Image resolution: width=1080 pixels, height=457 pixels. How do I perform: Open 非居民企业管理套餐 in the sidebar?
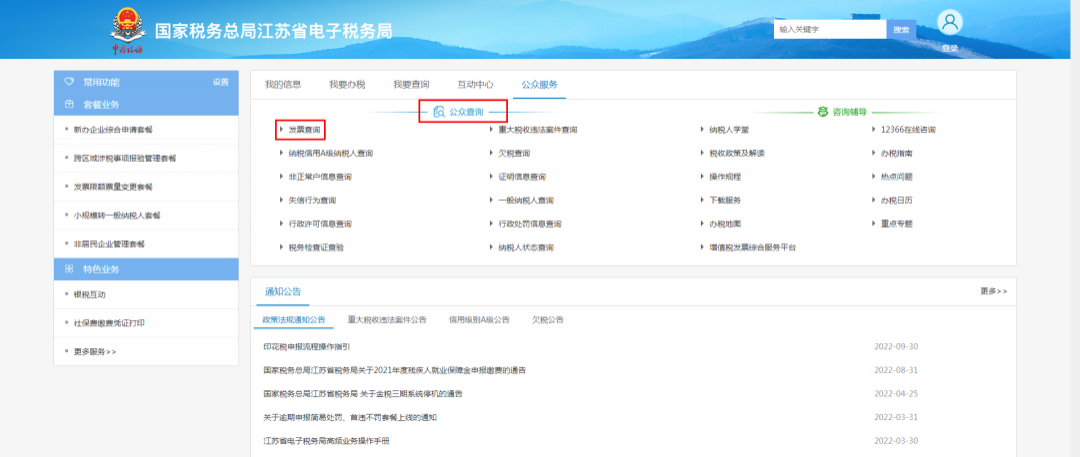pos(109,244)
